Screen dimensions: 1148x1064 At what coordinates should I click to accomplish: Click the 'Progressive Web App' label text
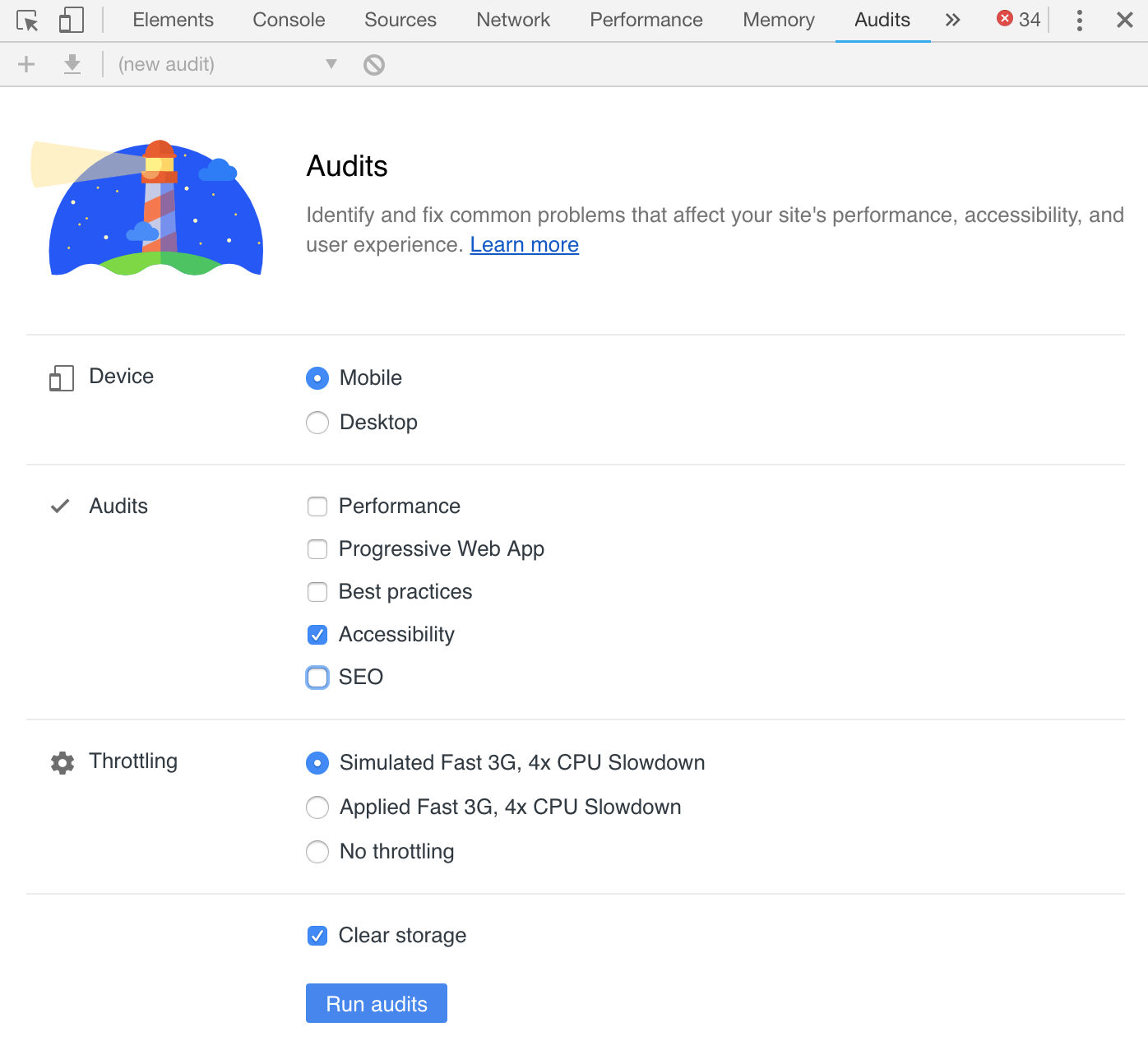442,549
